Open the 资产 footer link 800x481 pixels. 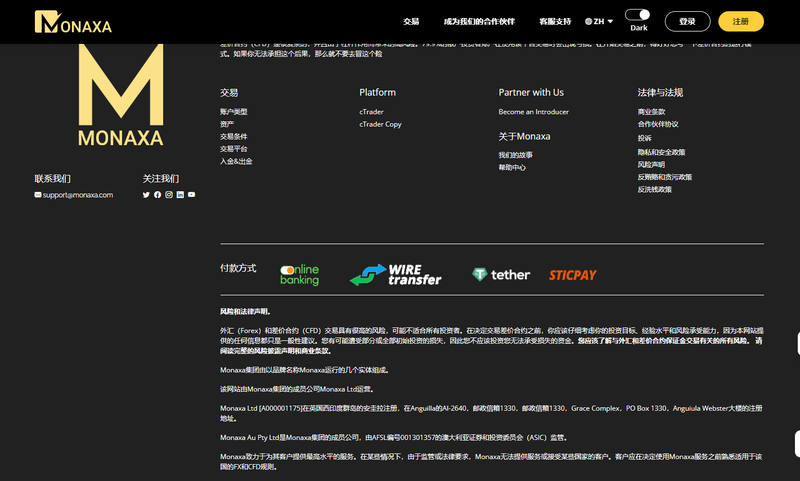tap(227, 124)
